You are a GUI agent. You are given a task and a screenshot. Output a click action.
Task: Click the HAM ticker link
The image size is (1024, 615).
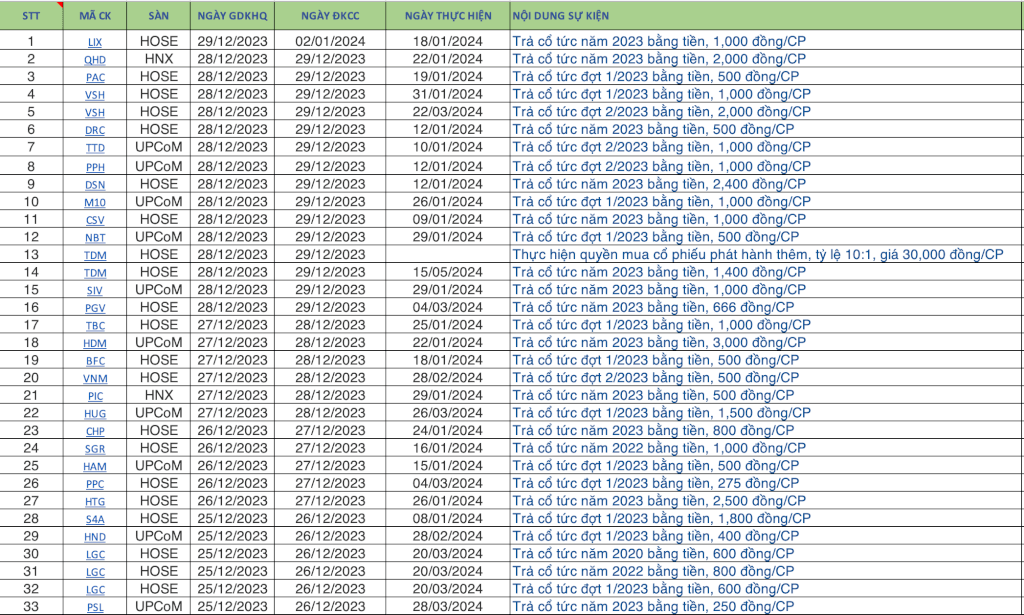95,467
